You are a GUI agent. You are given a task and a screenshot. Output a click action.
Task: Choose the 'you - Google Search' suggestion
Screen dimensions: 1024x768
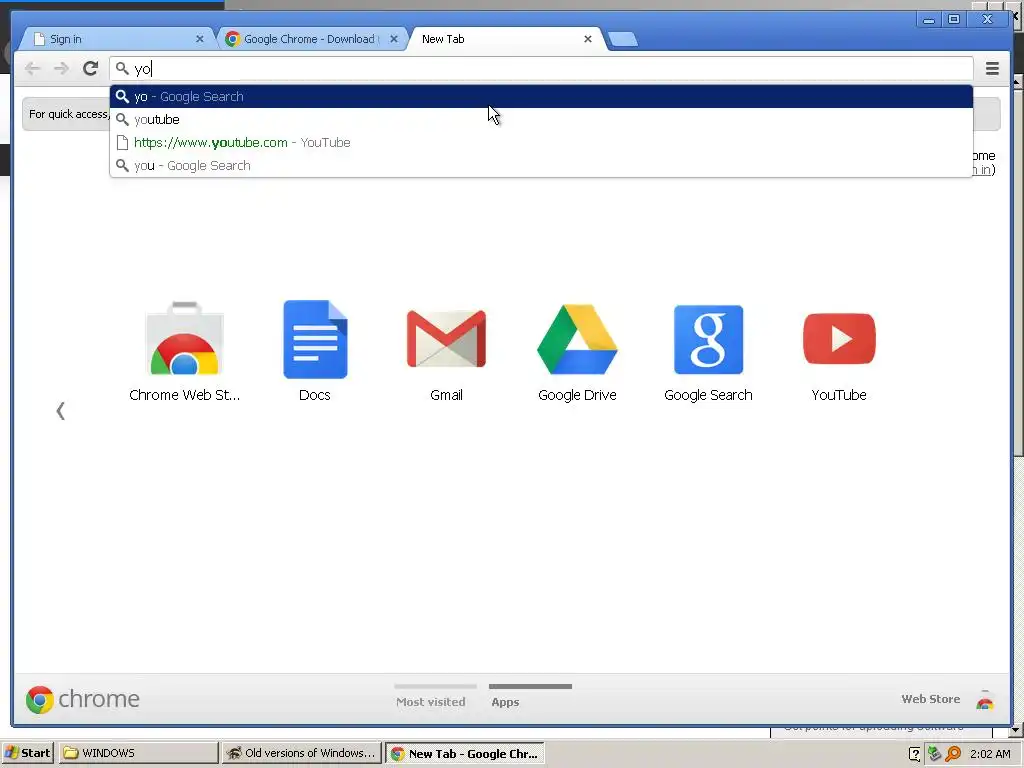[x=541, y=165]
